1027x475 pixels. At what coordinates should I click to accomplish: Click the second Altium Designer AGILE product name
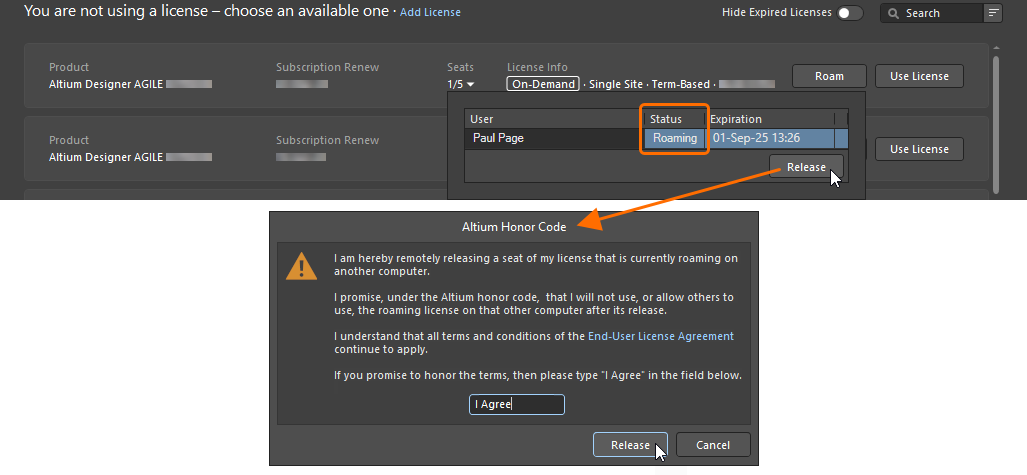coord(106,157)
